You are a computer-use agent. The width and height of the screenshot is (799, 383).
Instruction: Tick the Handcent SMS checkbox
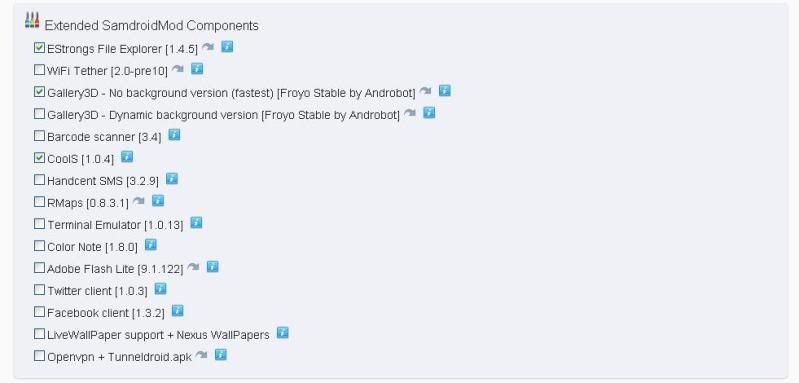tap(39, 180)
